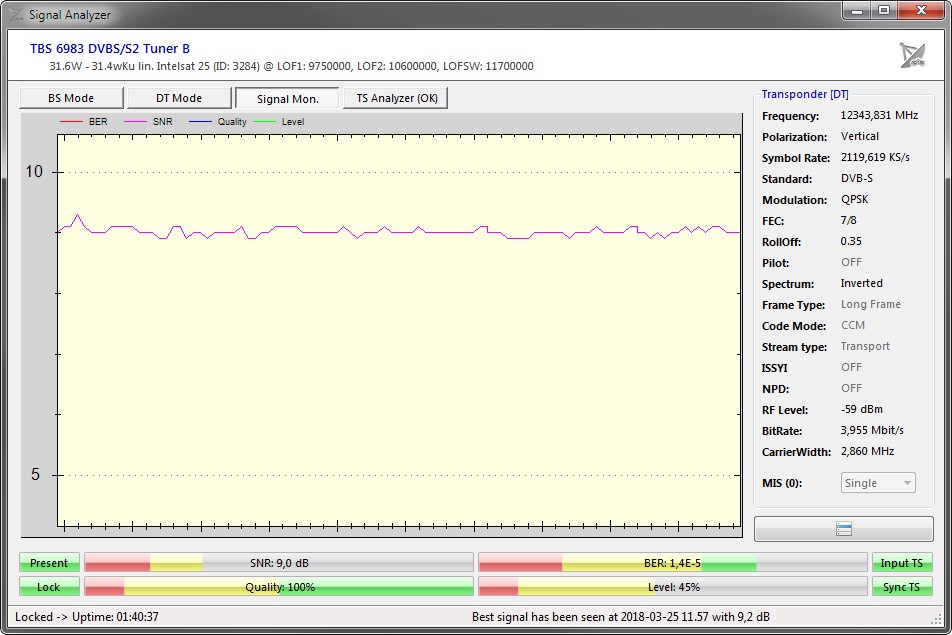Click the Standard value DVB-S
Image resolution: width=952 pixels, height=635 pixels.
(x=857, y=178)
